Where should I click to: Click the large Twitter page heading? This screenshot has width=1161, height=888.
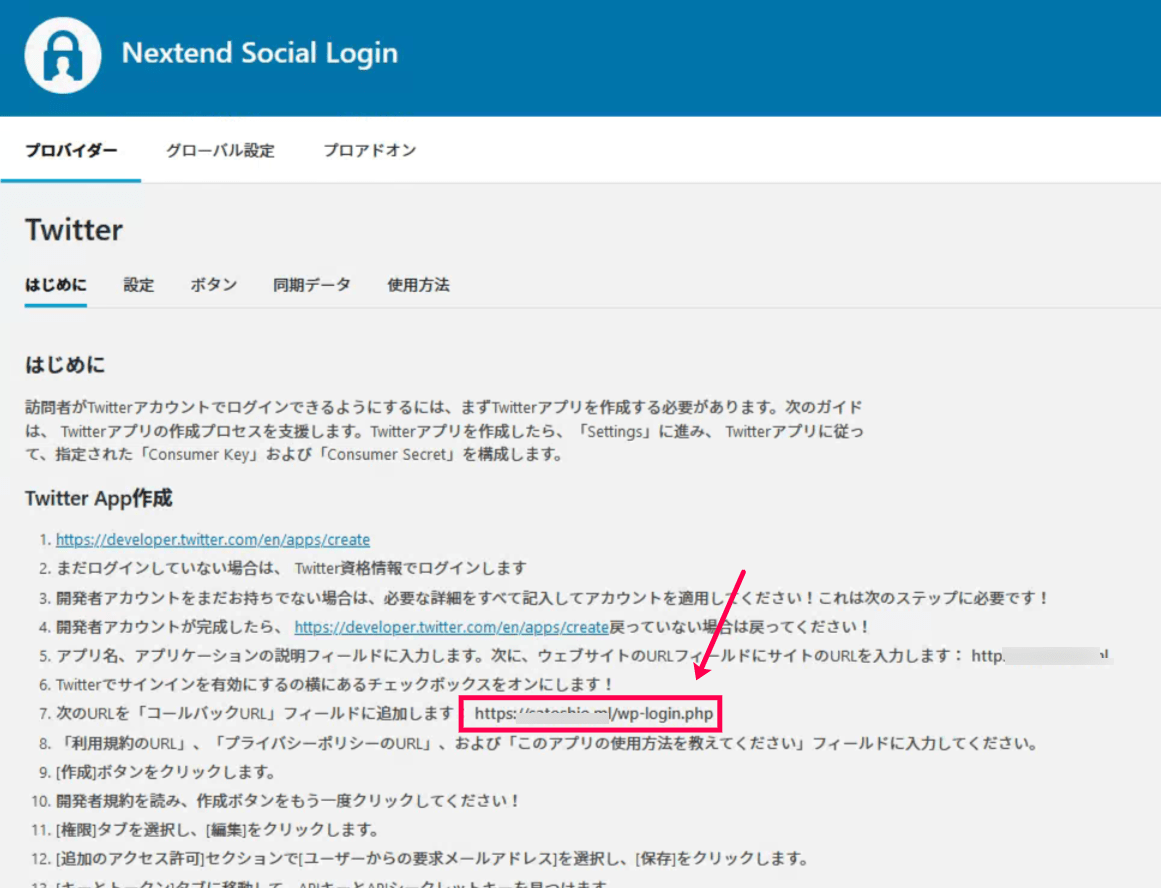point(74,230)
